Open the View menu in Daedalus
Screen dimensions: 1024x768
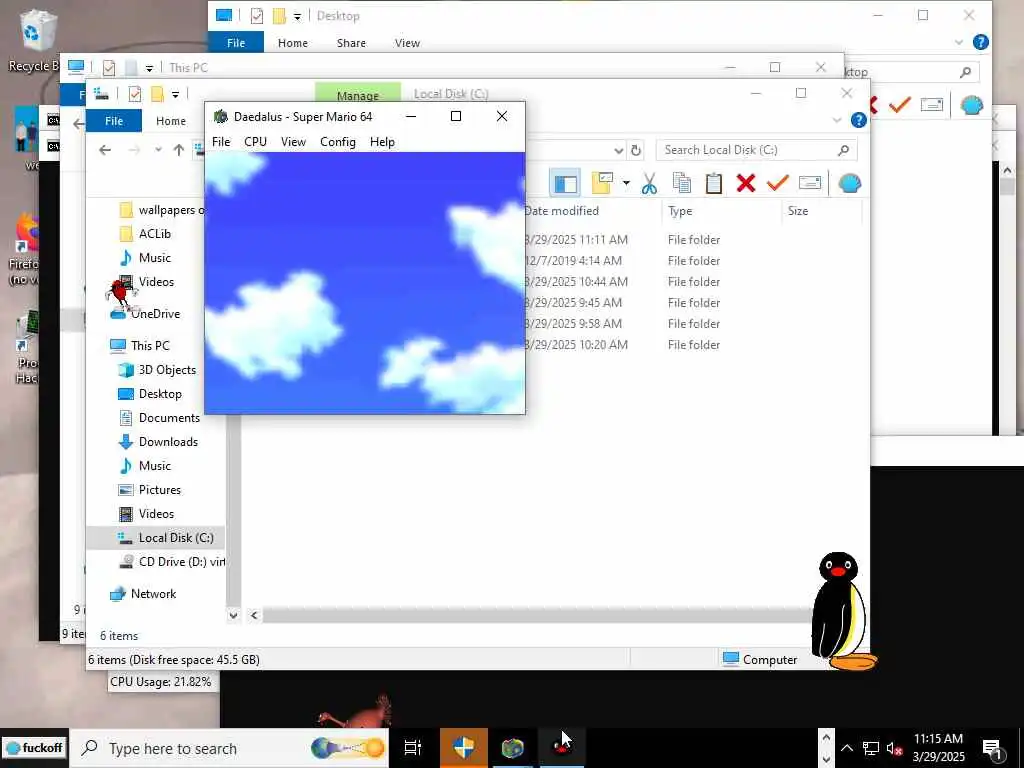293,142
